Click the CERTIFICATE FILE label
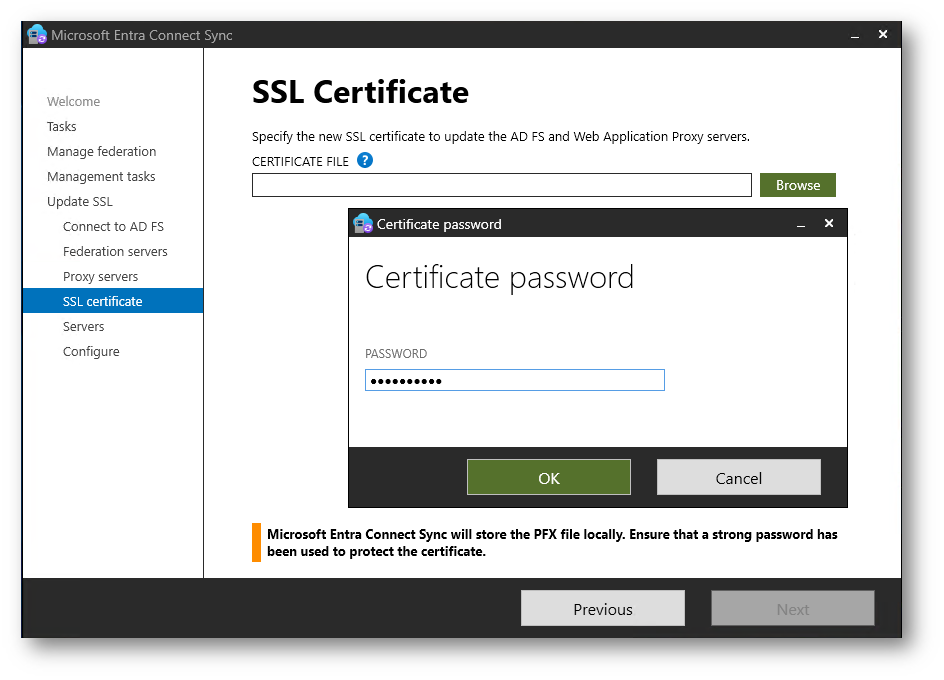 [300, 161]
